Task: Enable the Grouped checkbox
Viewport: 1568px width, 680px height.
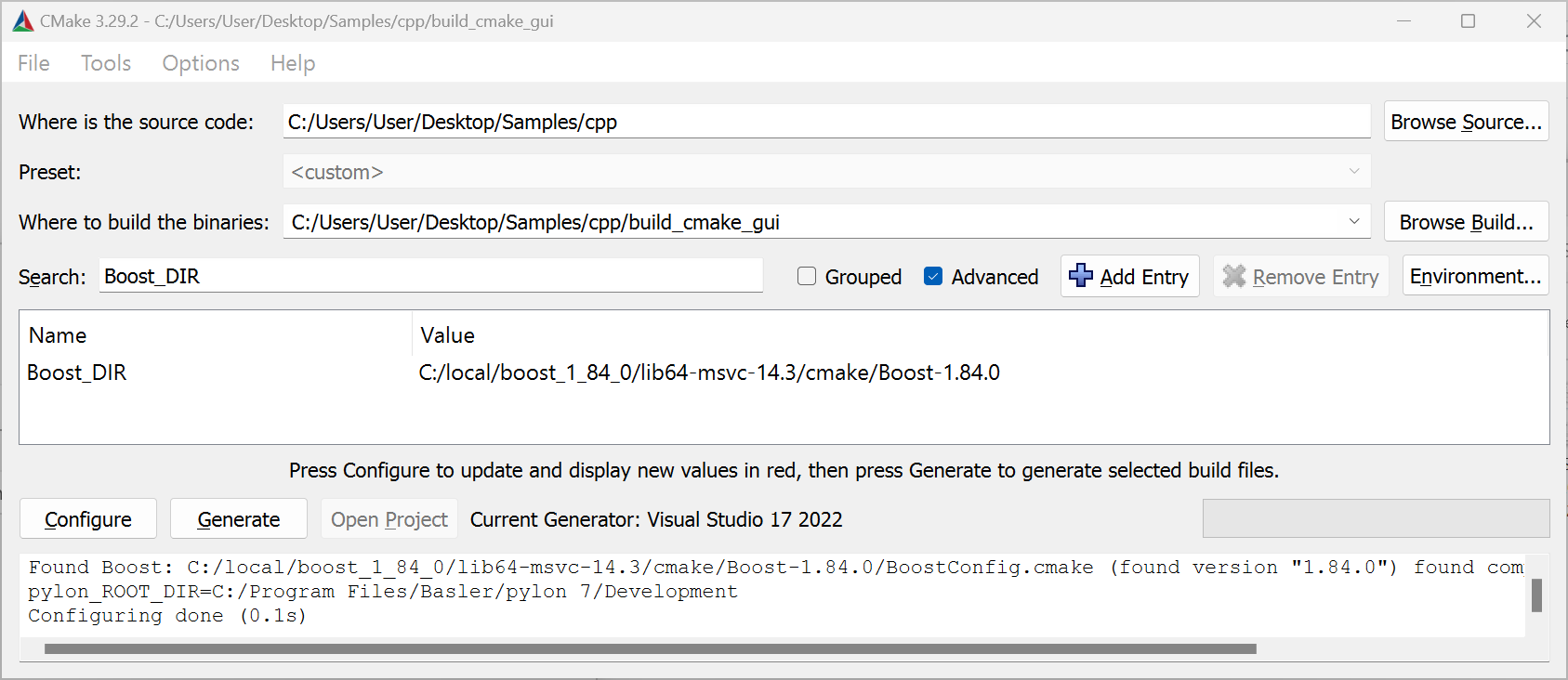Action: (x=807, y=277)
